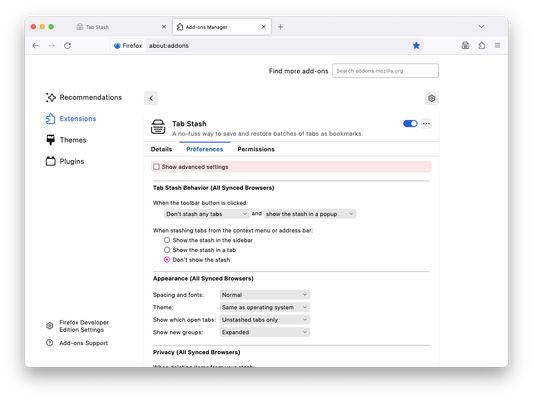Screen dimensions: 533x400
Task: Click the Add-ons Support help icon
Action: point(50,343)
